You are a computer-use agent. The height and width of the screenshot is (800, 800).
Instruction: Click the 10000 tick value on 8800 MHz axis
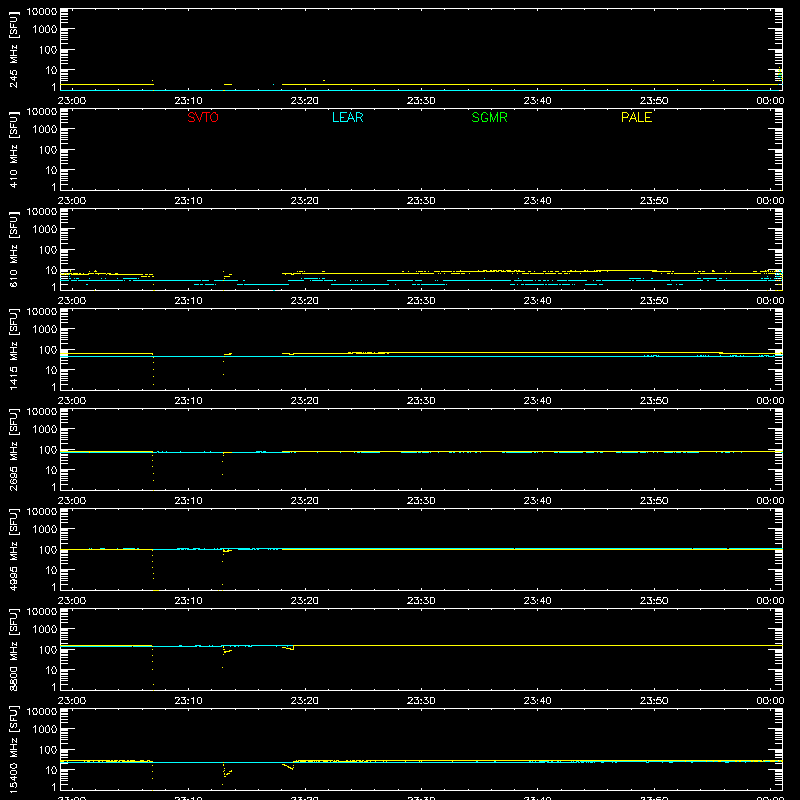pos(42,612)
